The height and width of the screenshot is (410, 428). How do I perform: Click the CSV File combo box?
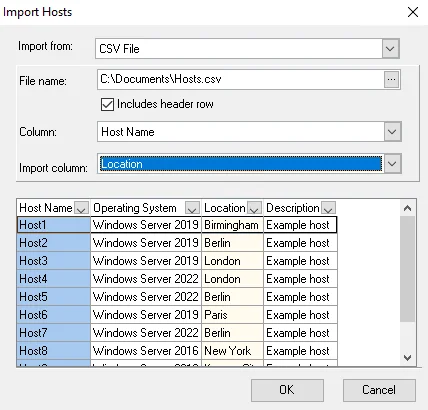click(247, 49)
